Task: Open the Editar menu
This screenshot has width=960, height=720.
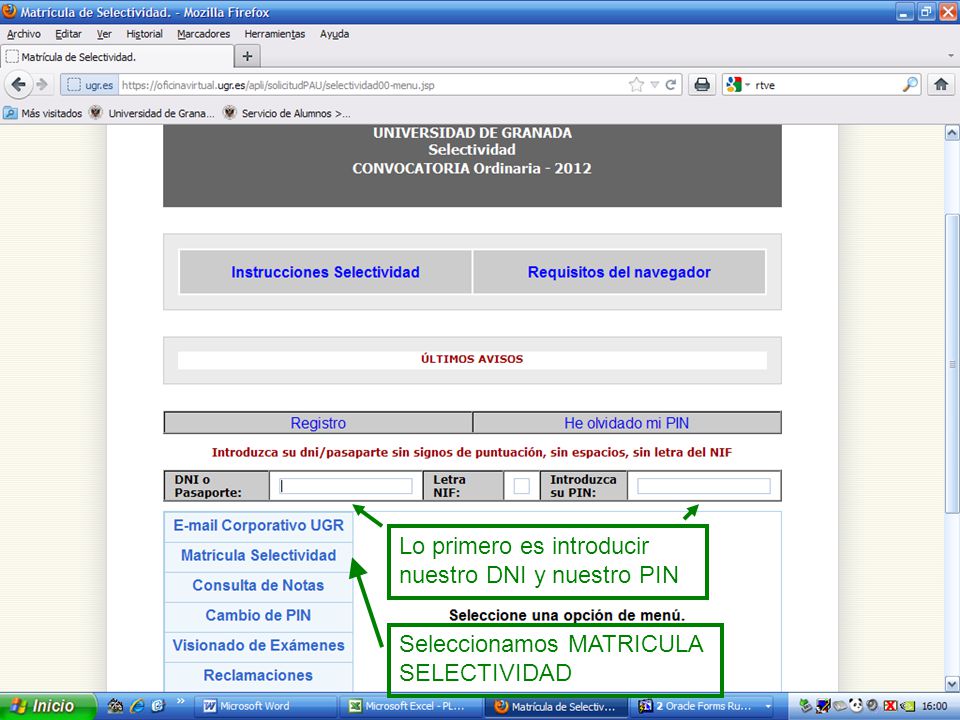Action: click(x=68, y=34)
